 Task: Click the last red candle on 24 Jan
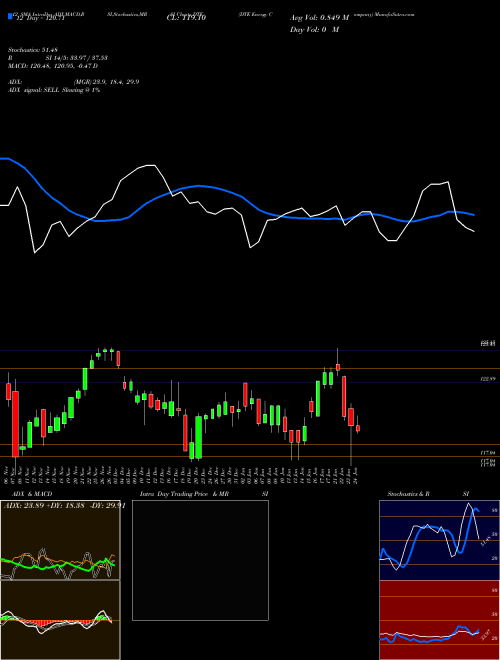358,428
